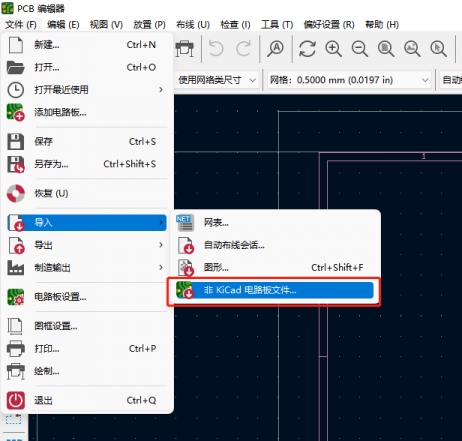The height and width of the screenshot is (441, 462).
Task: Open the 编辑 (E) menu
Action: pos(63,24)
